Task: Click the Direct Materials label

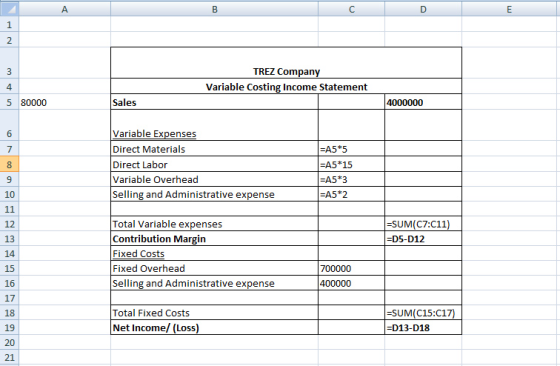Action: pos(149,149)
